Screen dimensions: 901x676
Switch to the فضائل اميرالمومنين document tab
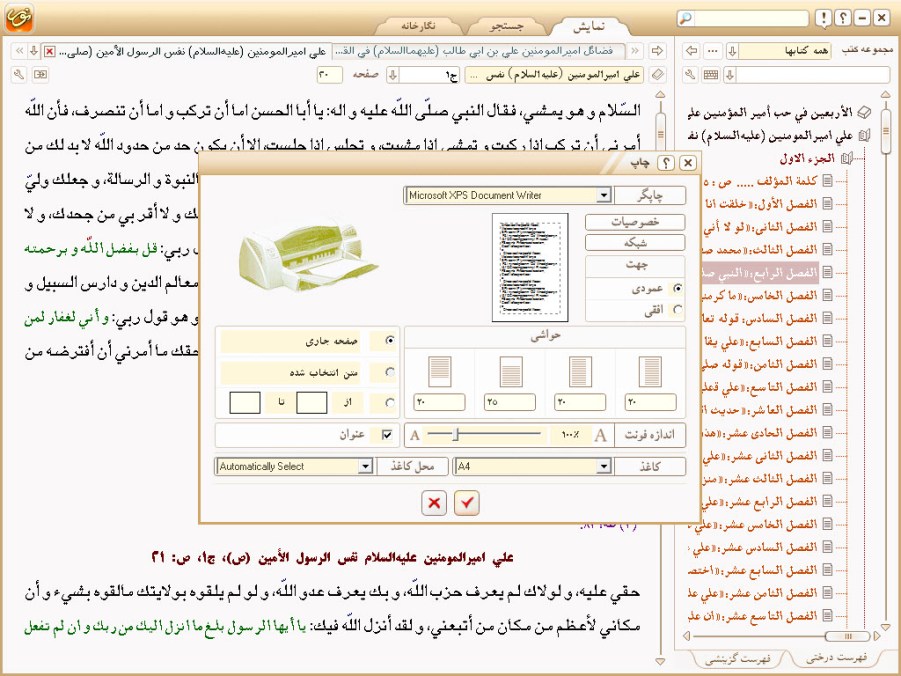(476, 51)
